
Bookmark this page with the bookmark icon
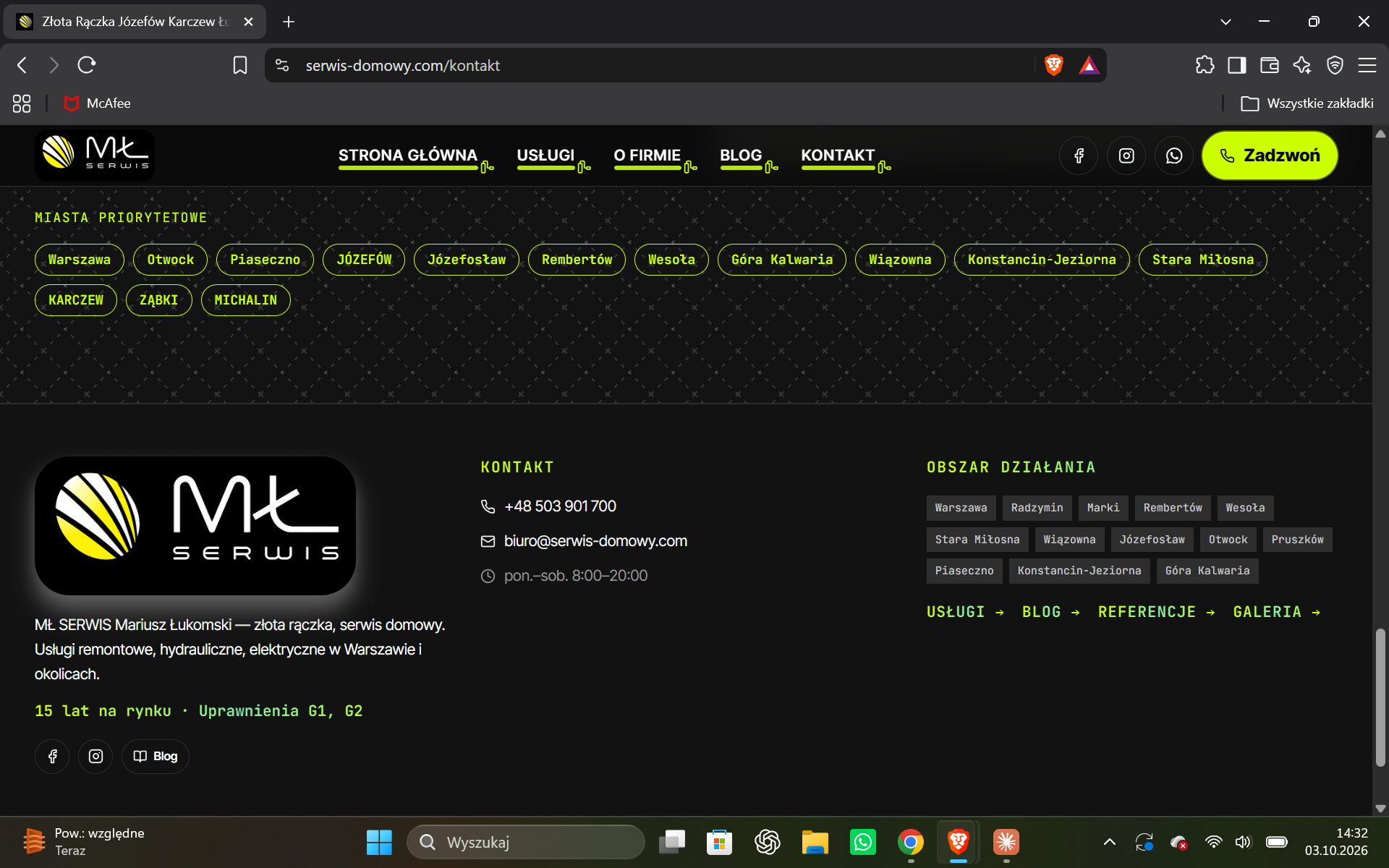[x=240, y=65]
